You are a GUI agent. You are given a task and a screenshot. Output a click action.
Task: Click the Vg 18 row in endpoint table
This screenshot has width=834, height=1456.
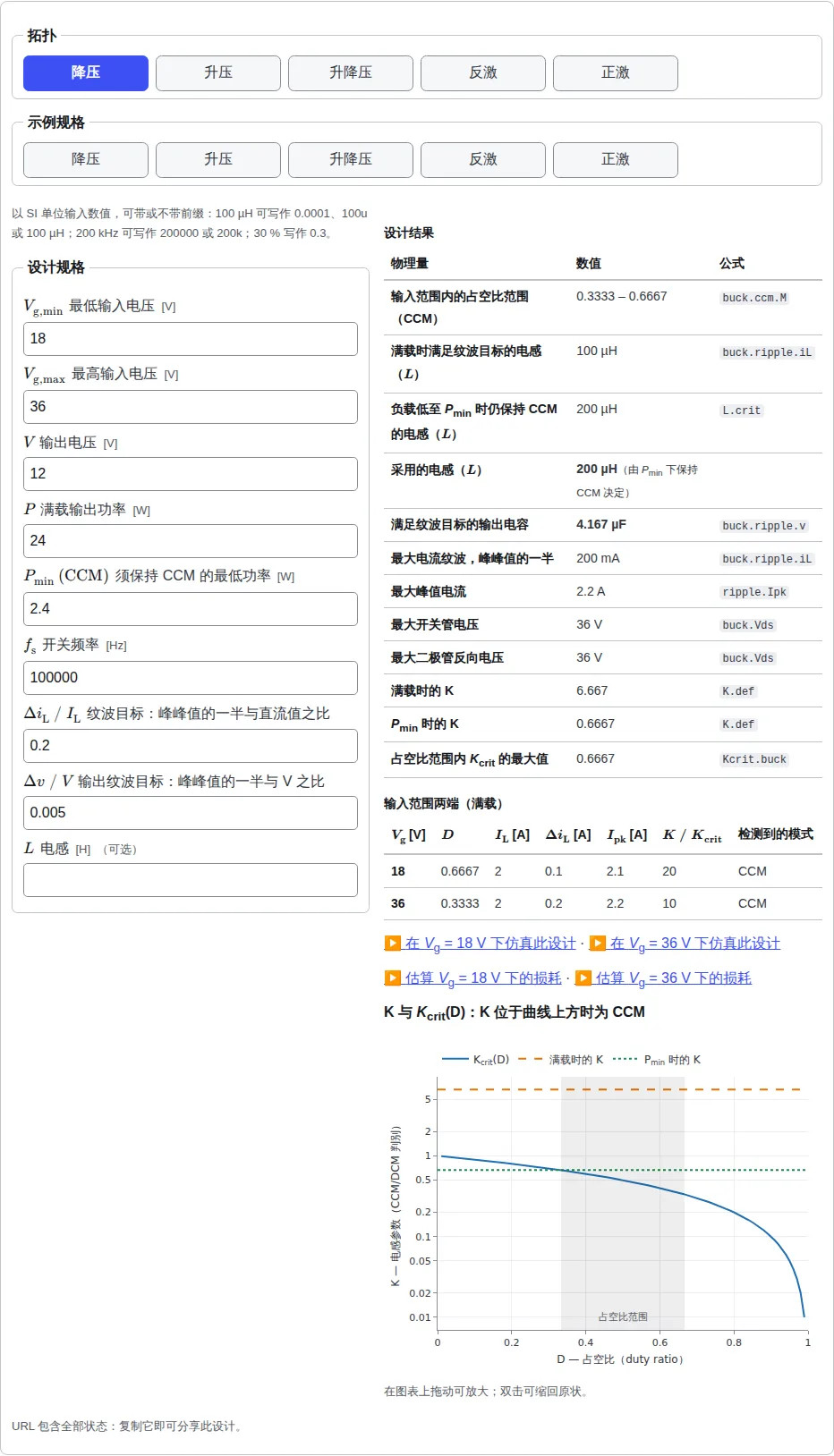tap(603, 871)
